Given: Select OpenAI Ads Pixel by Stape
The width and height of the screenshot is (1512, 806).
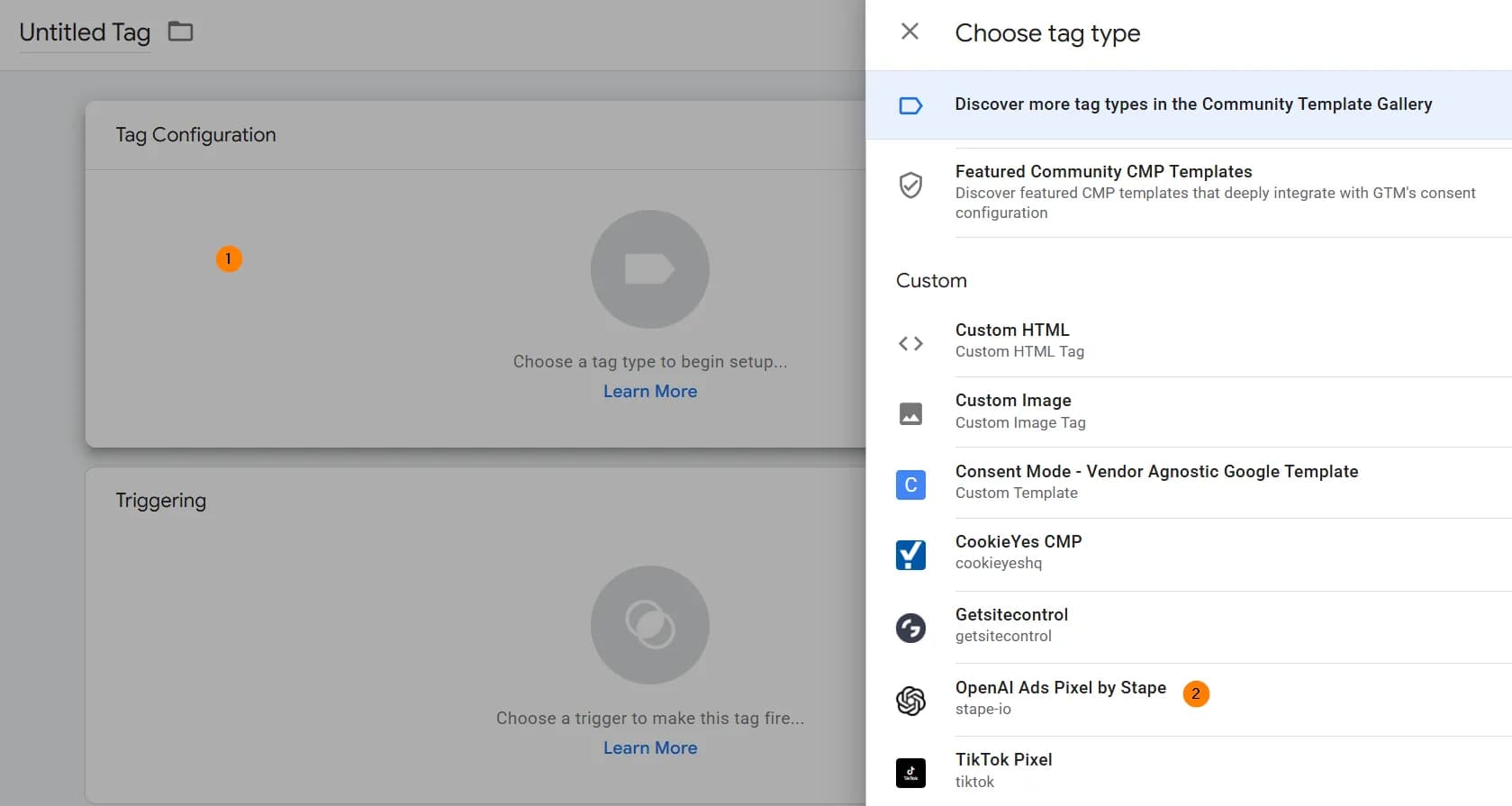Looking at the screenshot, I should click(x=1189, y=700).
